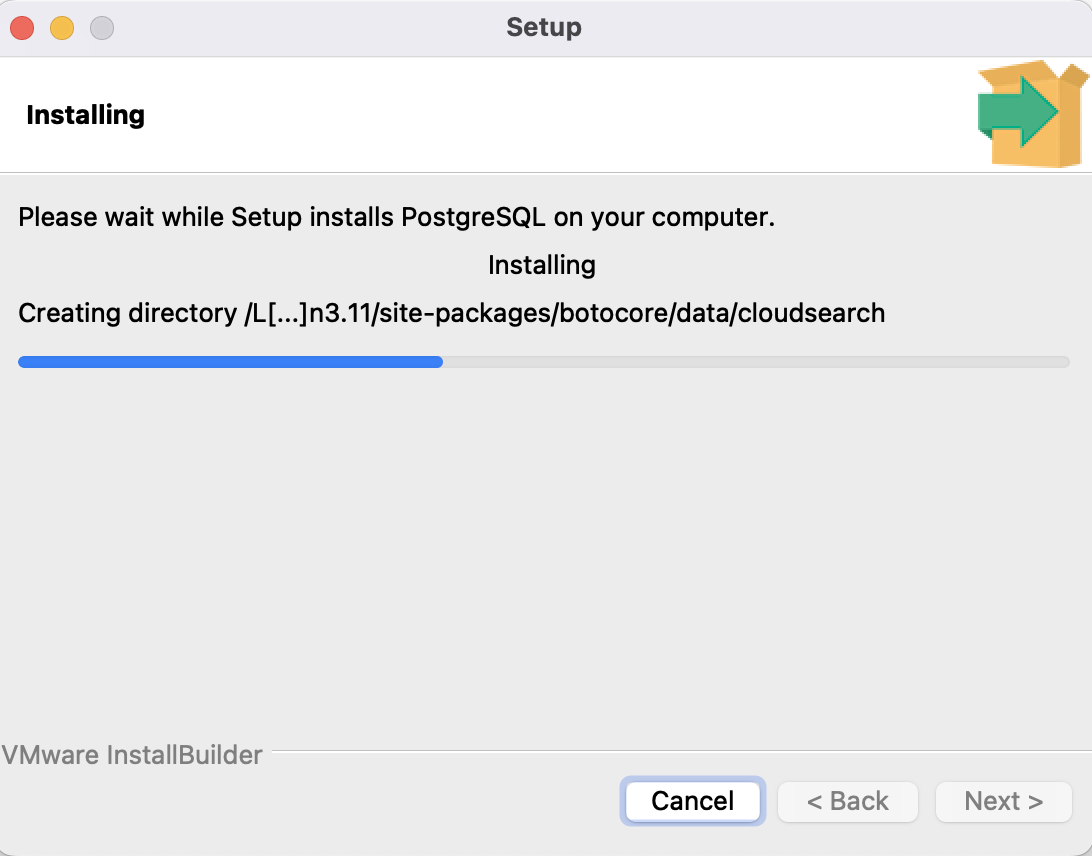1092x856 pixels.
Task: Click the 'Creating directory' path text
Action: 451,313
